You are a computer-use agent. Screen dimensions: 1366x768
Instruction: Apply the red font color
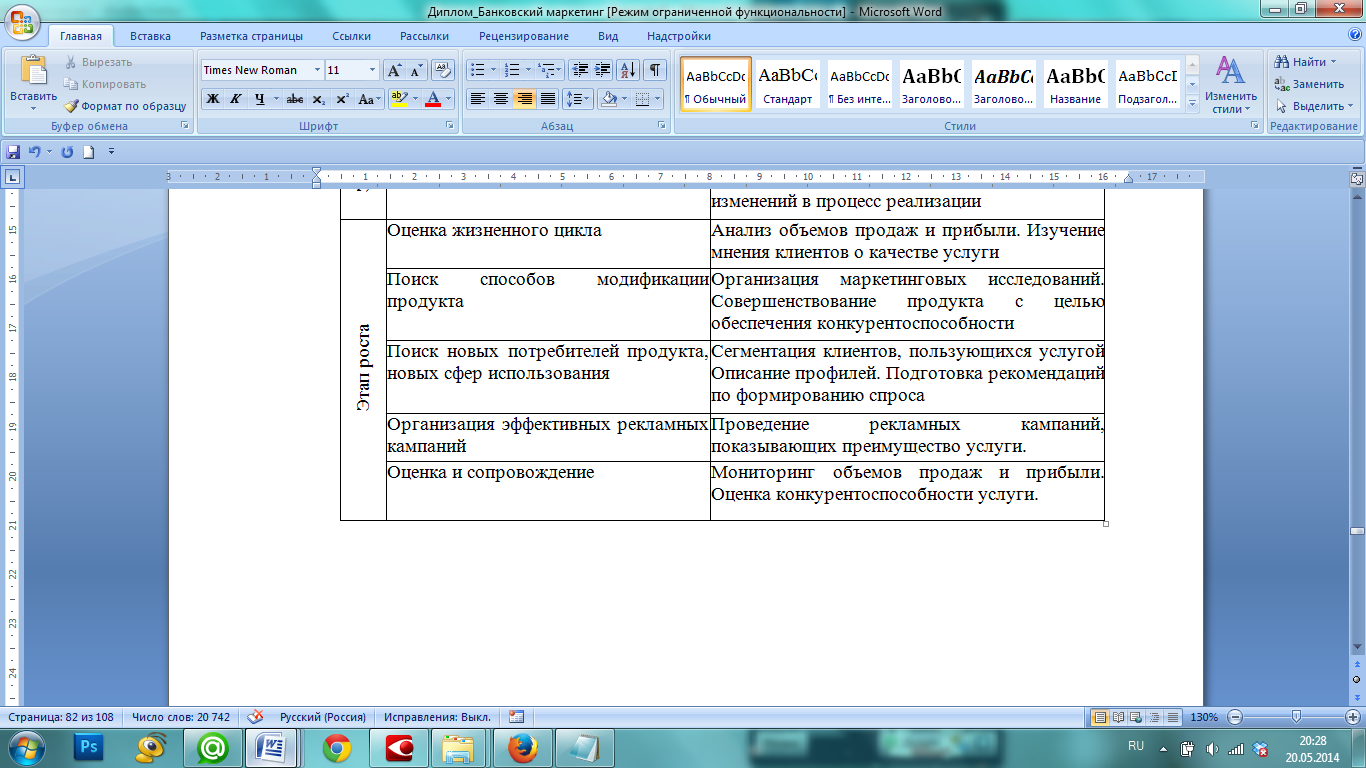coord(433,99)
